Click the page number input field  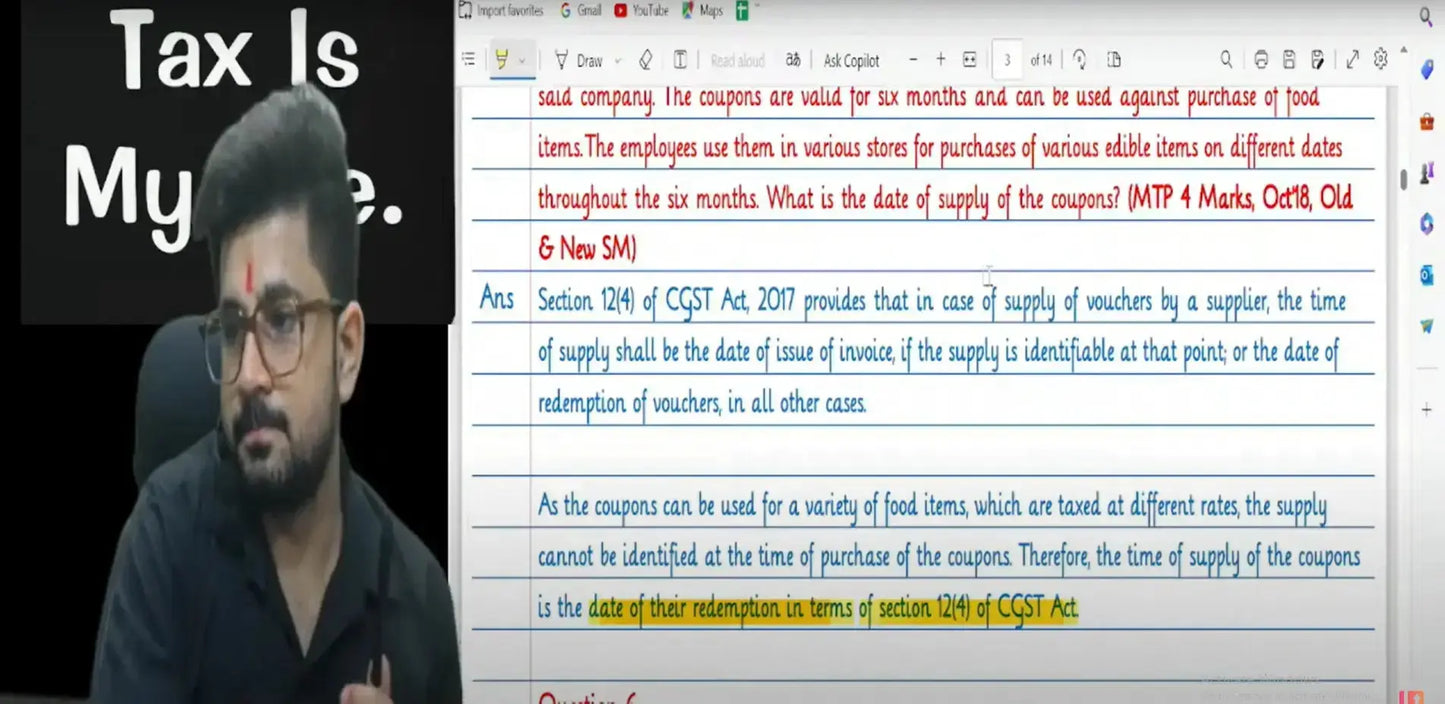click(1007, 60)
